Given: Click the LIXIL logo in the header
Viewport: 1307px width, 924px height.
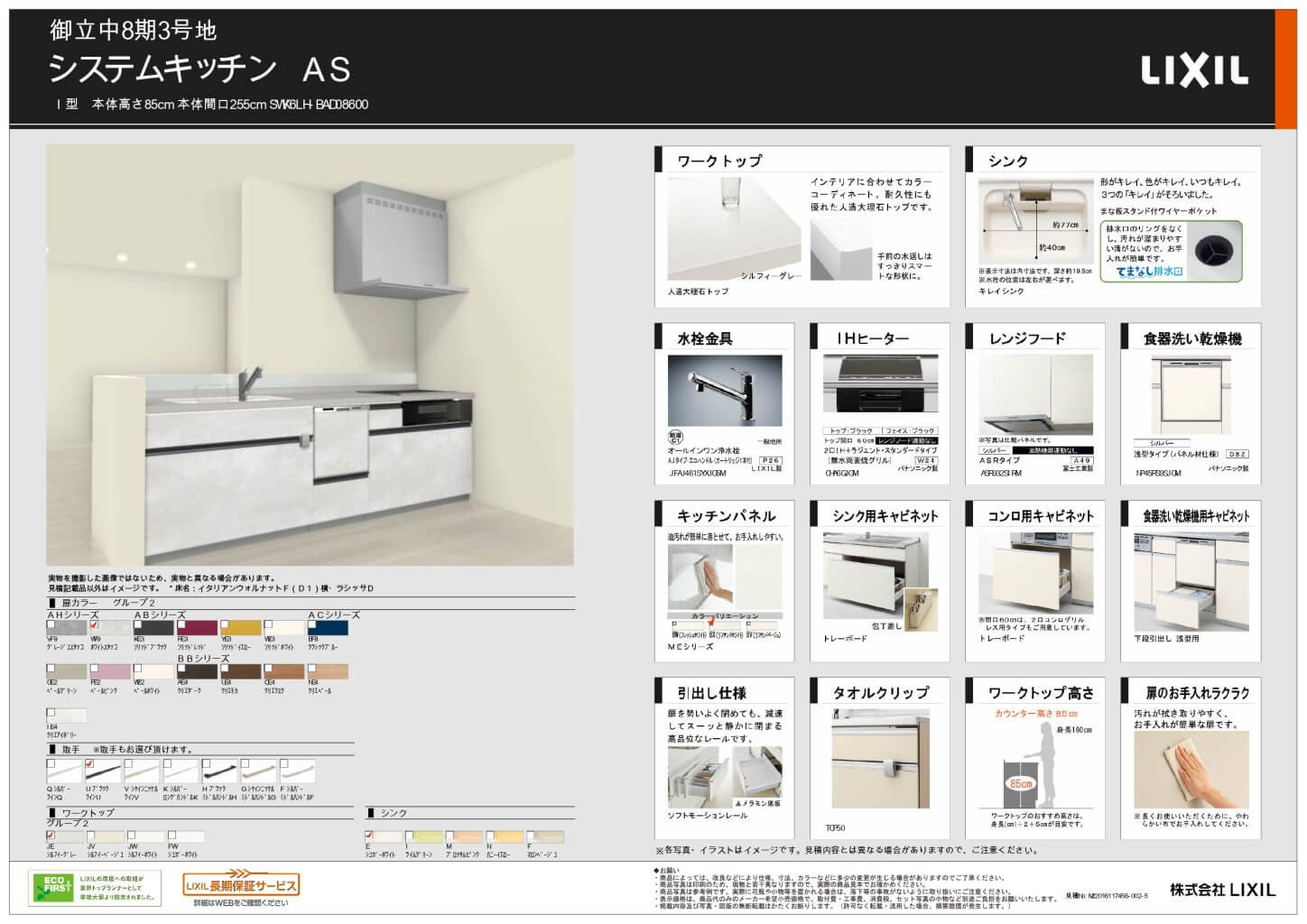Looking at the screenshot, I should pyautogui.click(x=1194, y=71).
